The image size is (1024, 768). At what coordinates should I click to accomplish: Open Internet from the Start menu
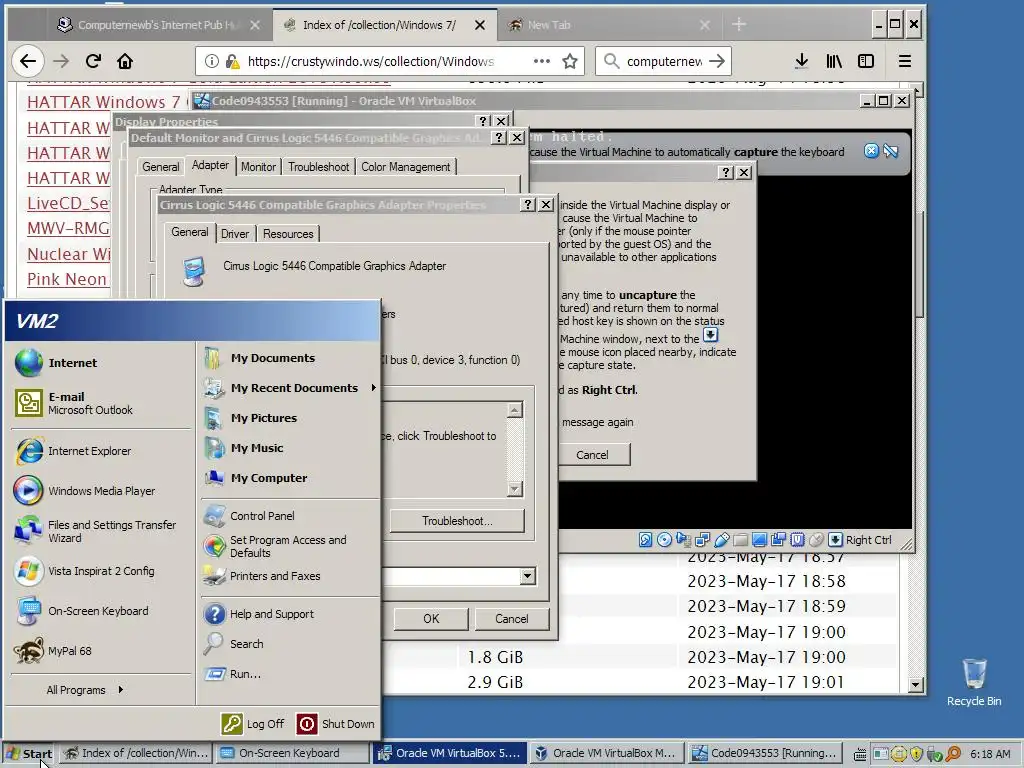[101, 362]
